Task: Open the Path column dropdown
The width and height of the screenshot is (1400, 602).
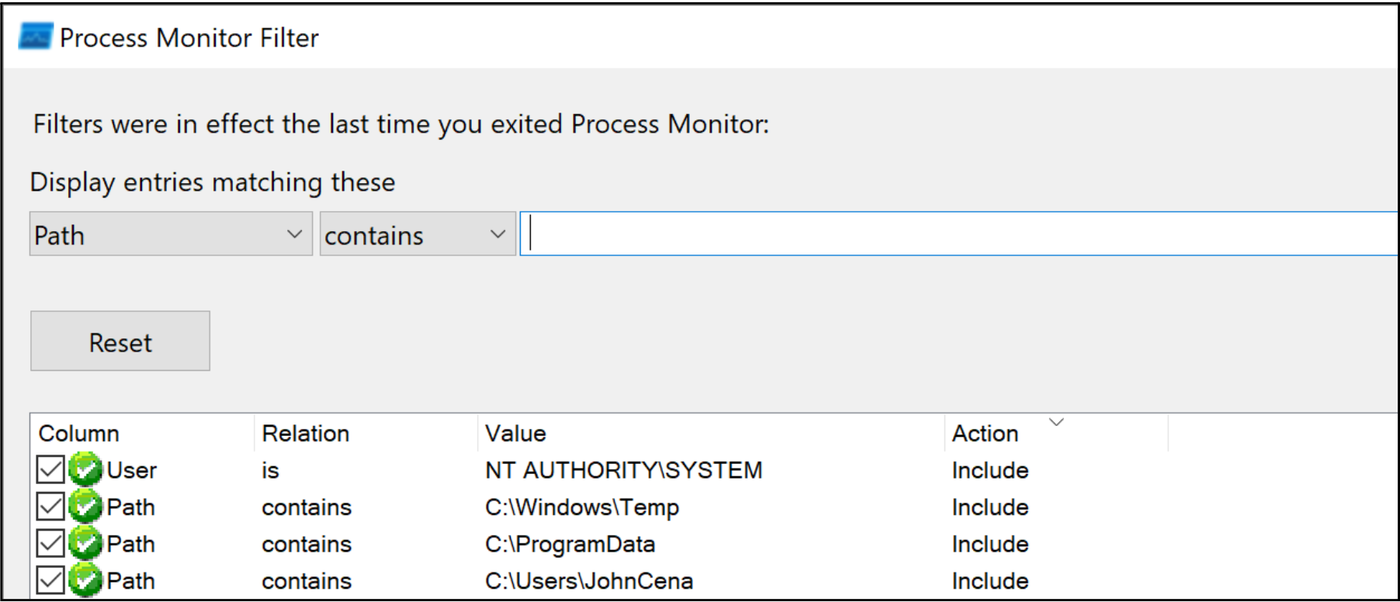Action: tap(171, 234)
